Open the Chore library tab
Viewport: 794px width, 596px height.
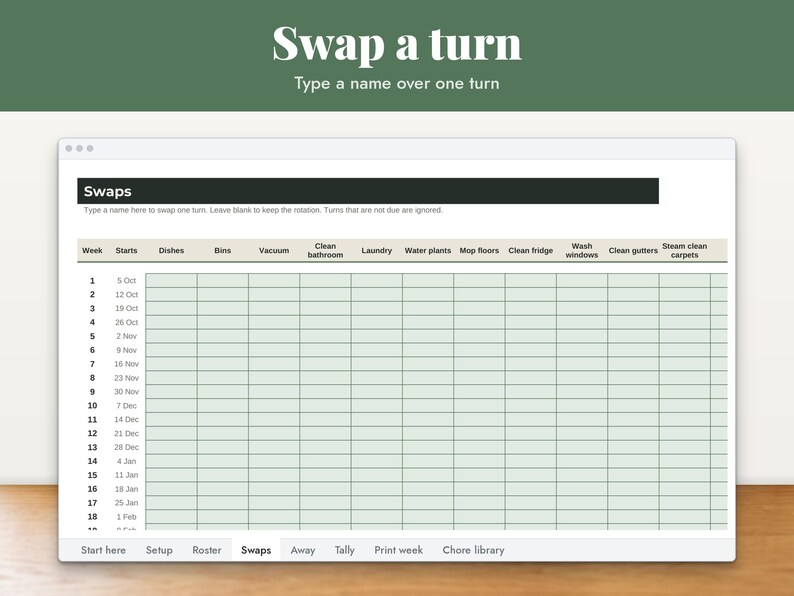coord(473,550)
